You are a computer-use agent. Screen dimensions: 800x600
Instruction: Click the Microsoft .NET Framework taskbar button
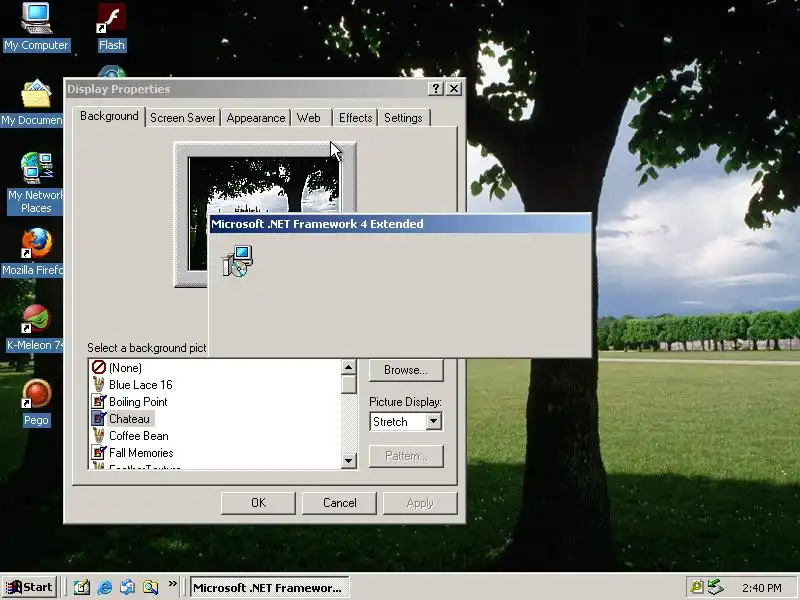[x=270, y=587]
